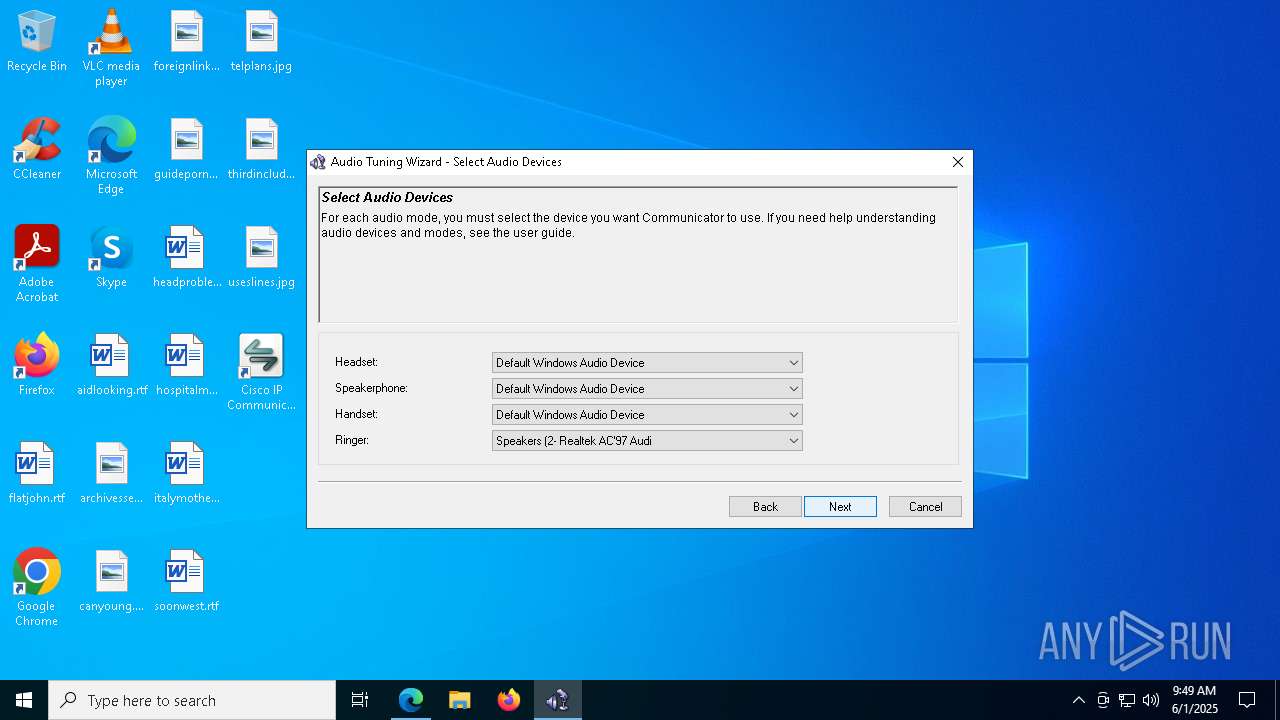Select the Cisco IP Communicator shortcut
The width and height of the screenshot is (1280, 720).
pyautogui.click(x=261, y=372)
